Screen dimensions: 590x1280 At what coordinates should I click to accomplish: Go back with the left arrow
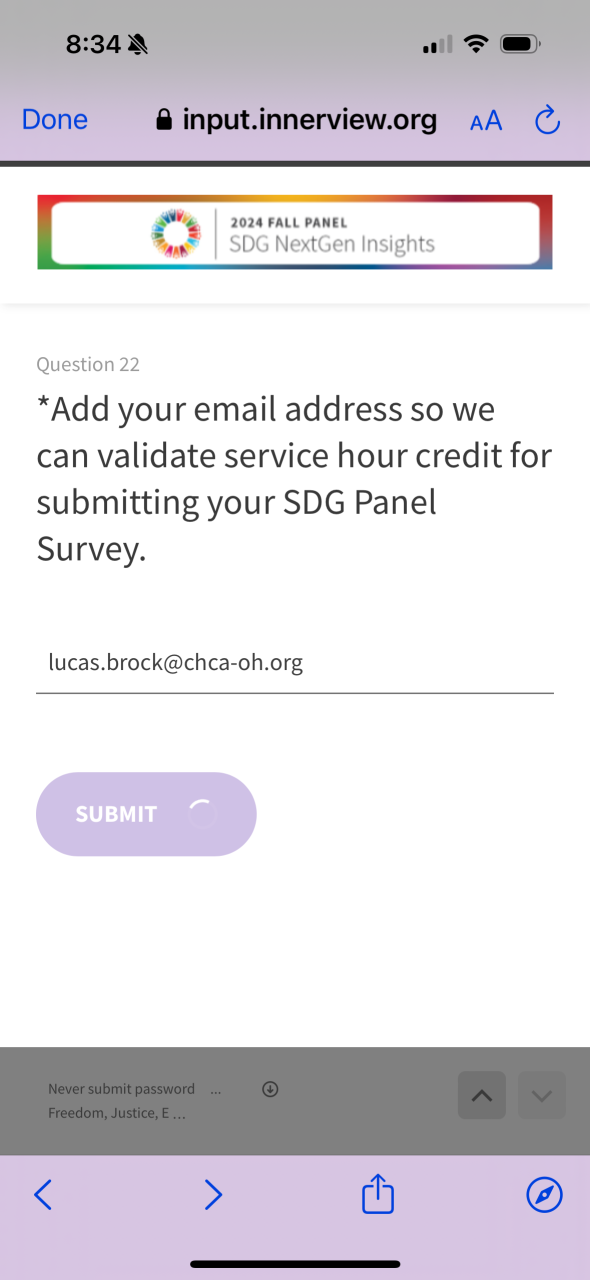click(x=43, y=1194)
